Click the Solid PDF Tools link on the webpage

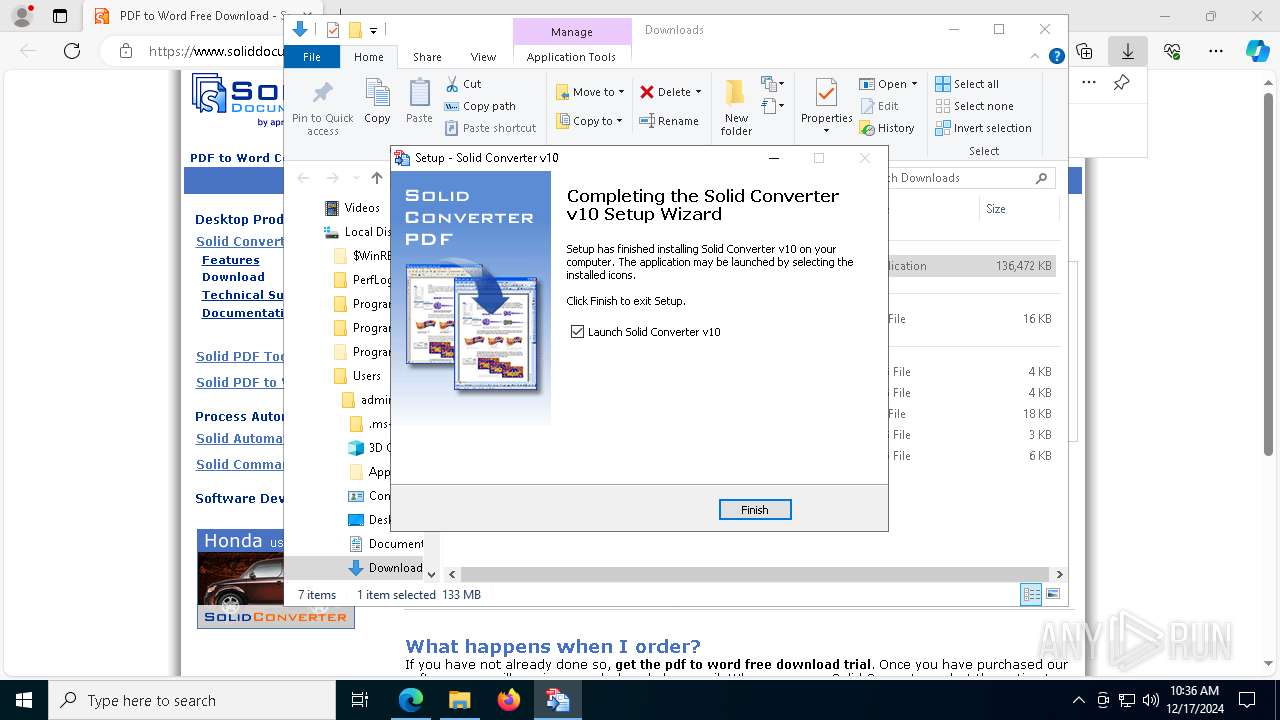click(240, 356)
